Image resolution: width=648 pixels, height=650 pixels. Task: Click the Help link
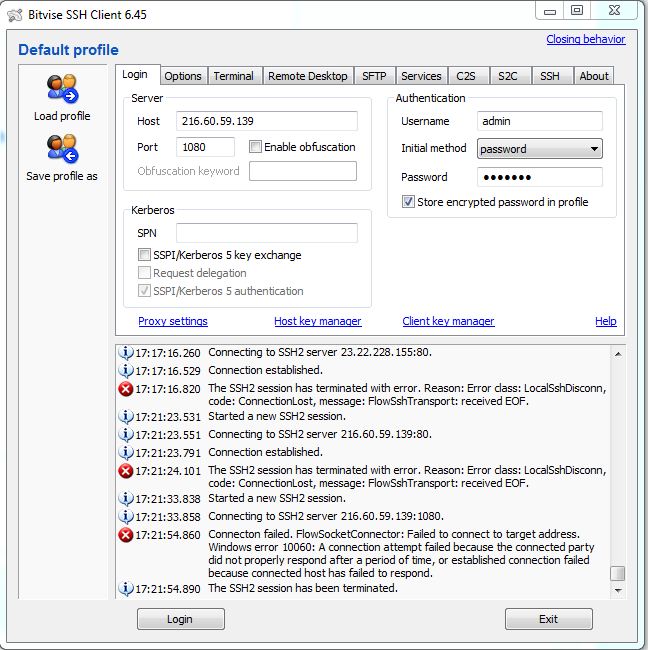pyautogui.click(x=606, y=321)
